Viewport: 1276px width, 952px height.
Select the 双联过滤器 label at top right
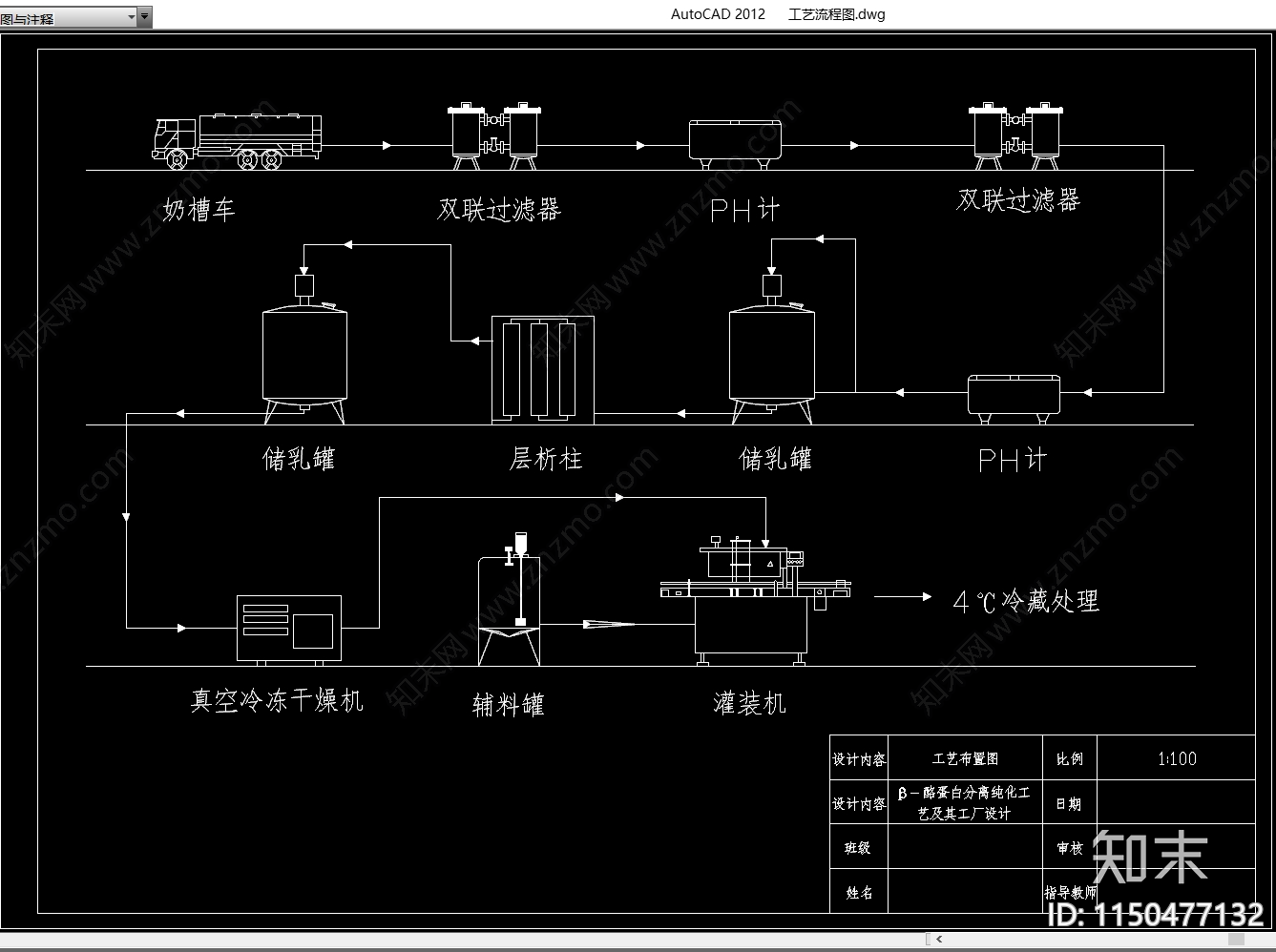point(1018,200)
